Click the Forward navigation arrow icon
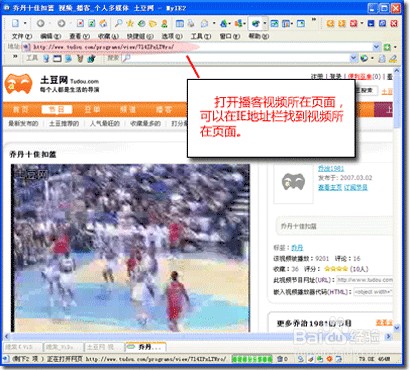 (x=61, y=23)
